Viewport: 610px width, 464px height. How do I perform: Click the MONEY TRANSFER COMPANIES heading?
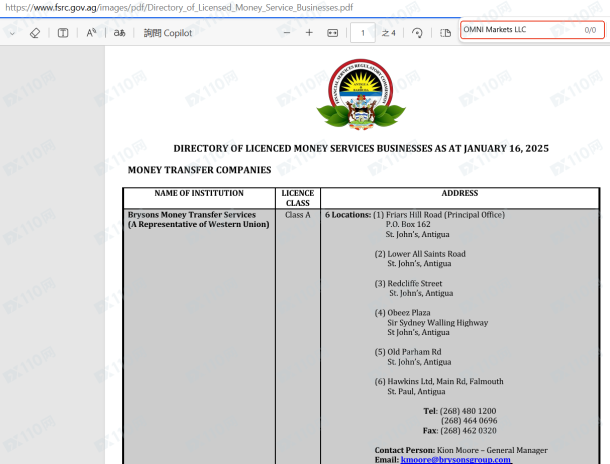click(200, 170)
